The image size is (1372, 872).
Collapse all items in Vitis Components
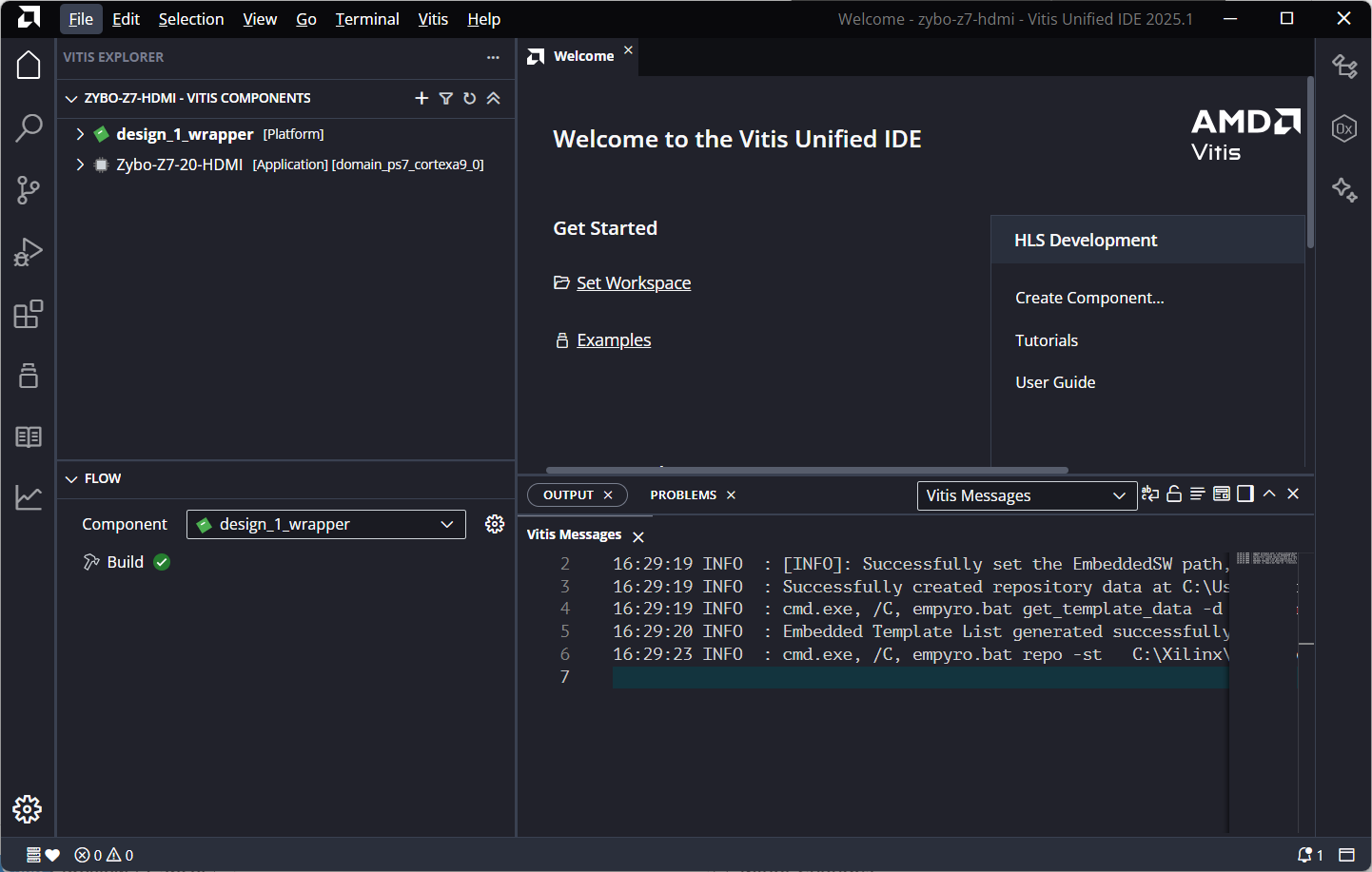tap(493, 98)
